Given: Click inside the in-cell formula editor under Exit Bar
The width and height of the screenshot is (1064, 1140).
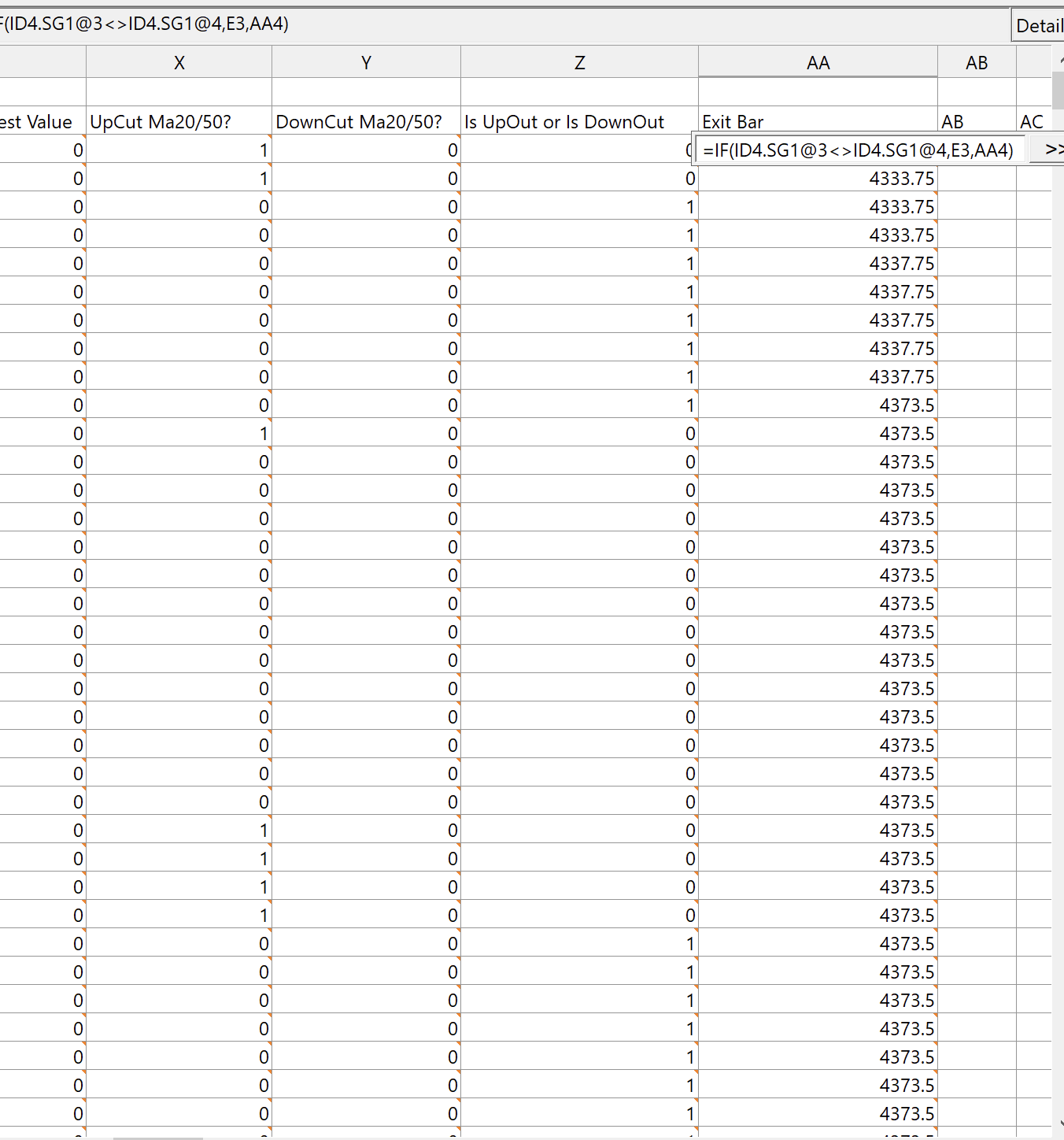Looking at the screenshot, I should coord(859,150).
